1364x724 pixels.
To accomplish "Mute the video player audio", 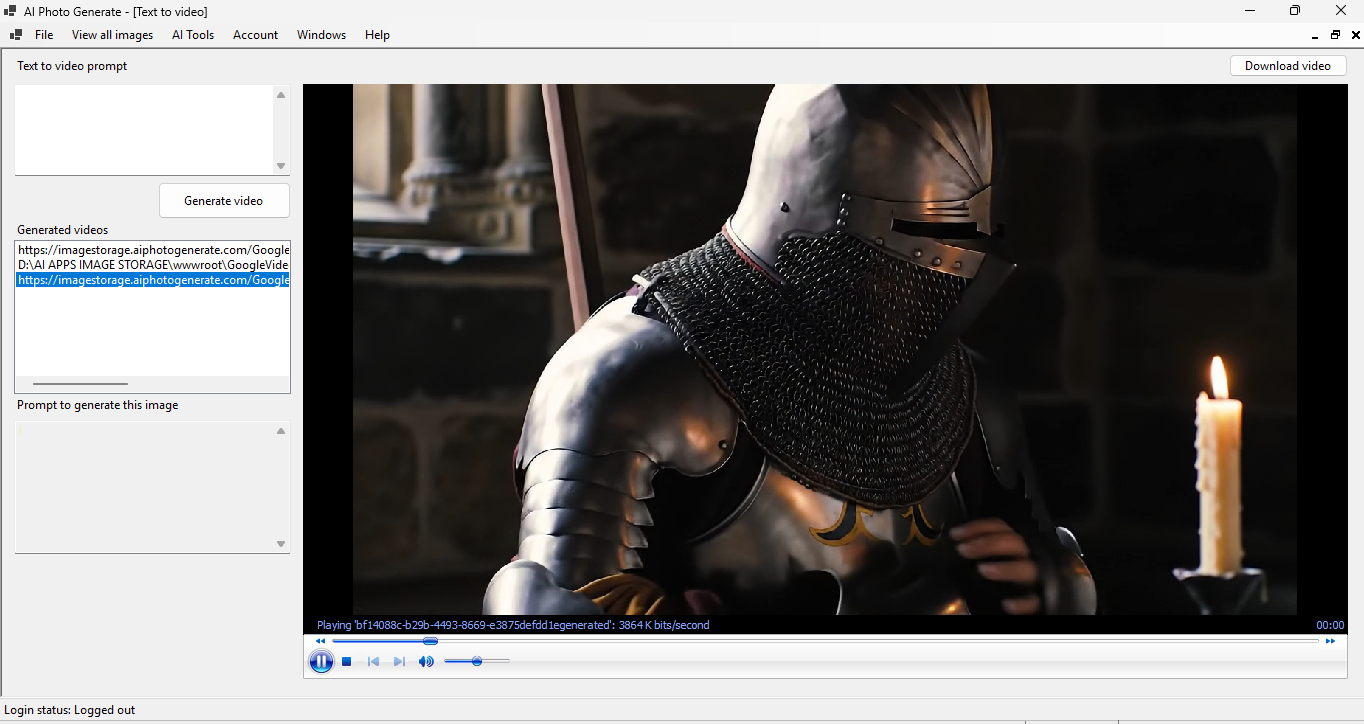I will [426, 661].
